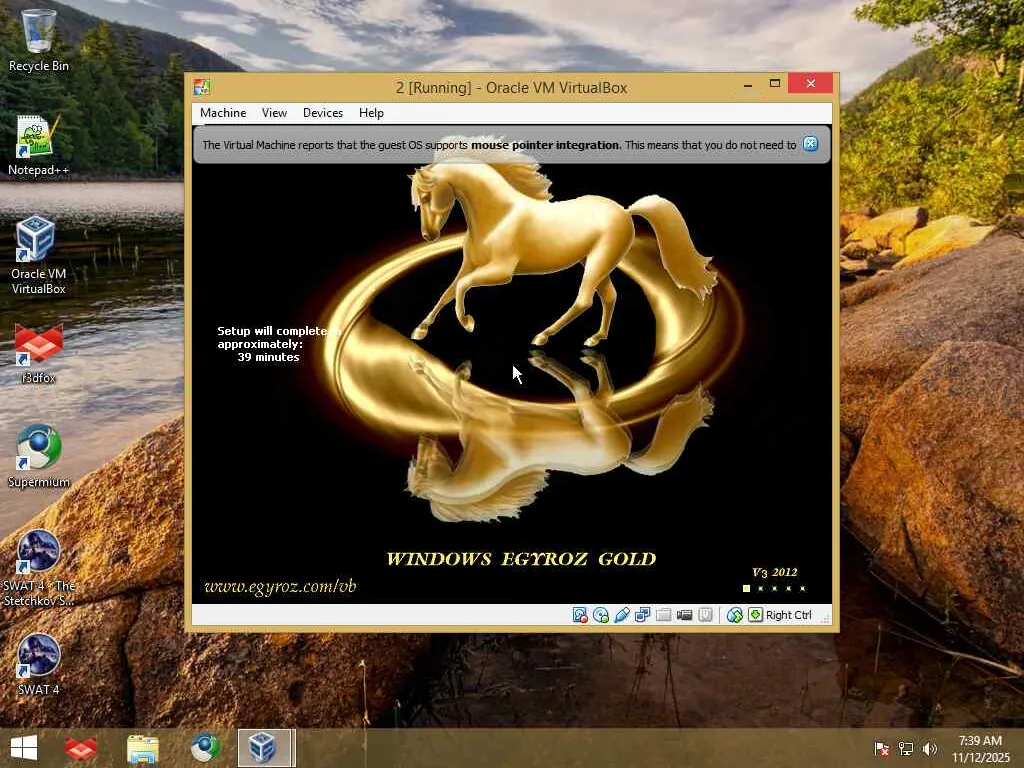Click the volume speaker tray icon
This screenshot has height=768, width=1024.
pos(930,749)
